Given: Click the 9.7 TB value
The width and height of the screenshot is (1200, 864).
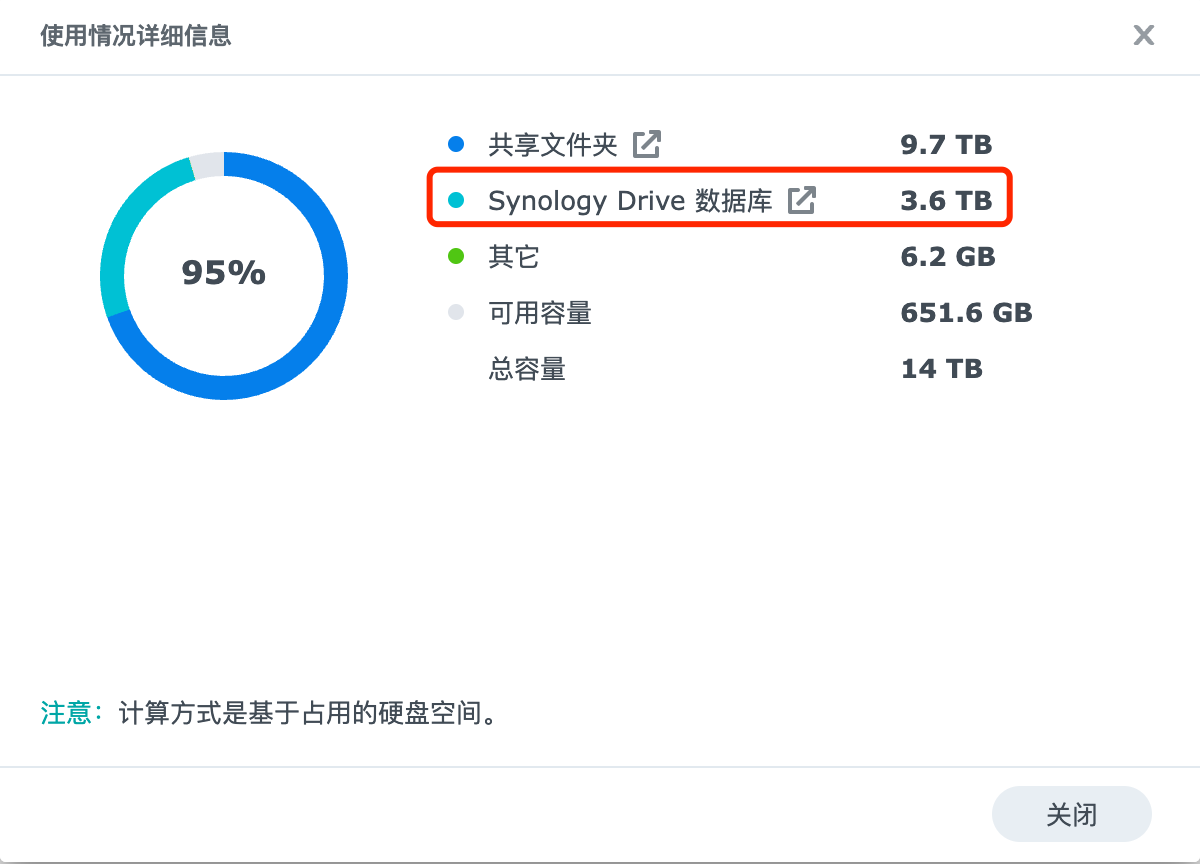Looking at the screenshot, I should (946, 144).
